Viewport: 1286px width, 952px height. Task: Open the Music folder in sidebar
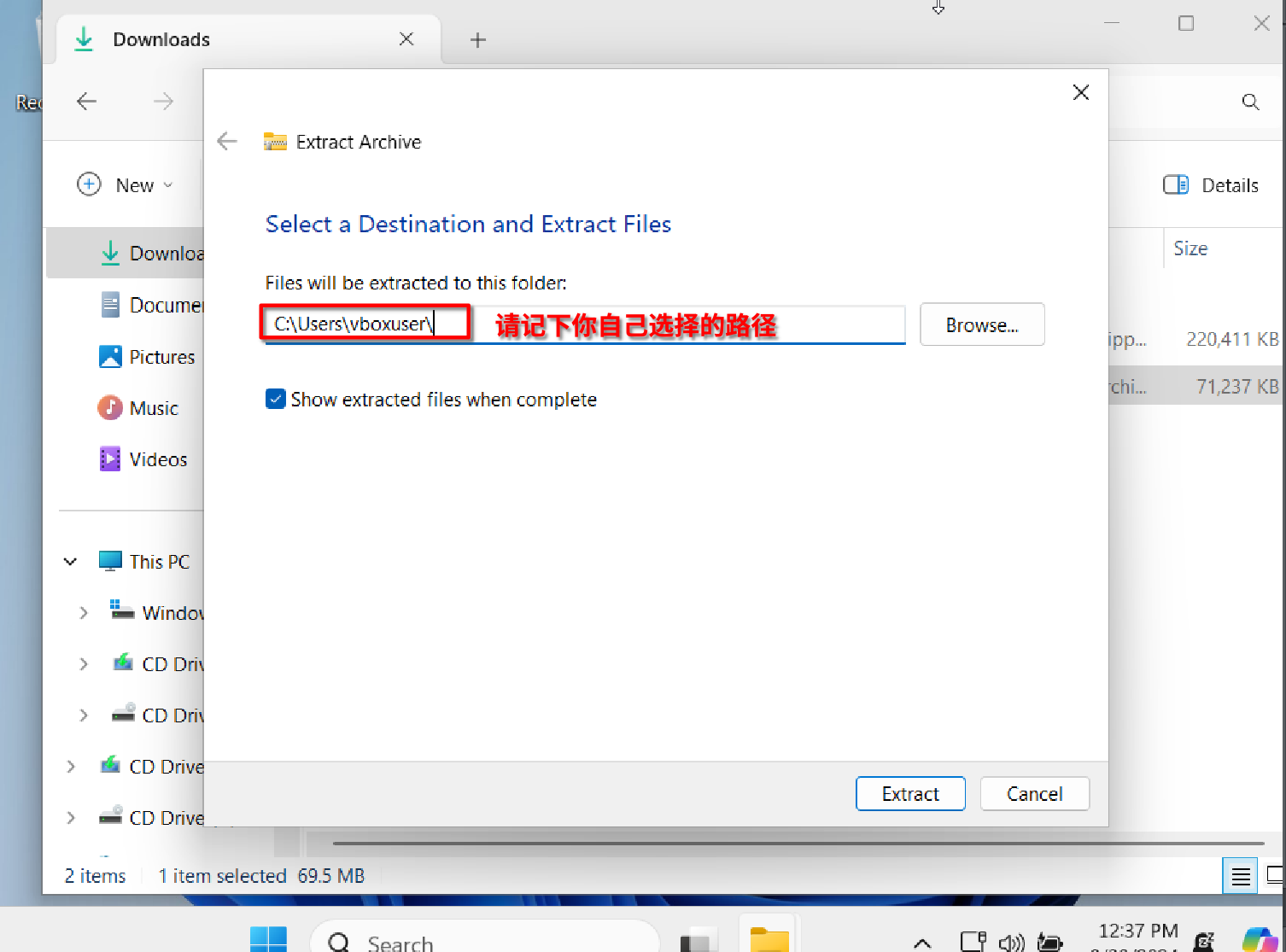click(x=153, y=408)
